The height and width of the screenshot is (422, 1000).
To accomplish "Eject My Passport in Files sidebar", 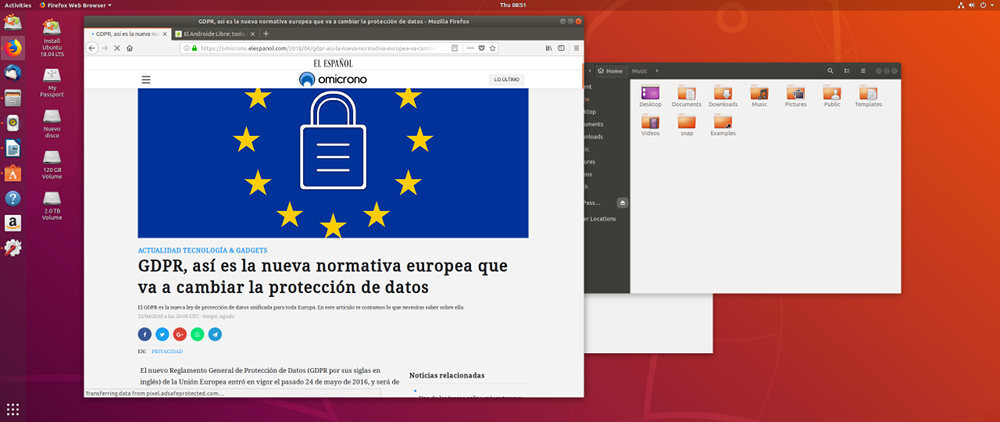I will tap(623, 203).
